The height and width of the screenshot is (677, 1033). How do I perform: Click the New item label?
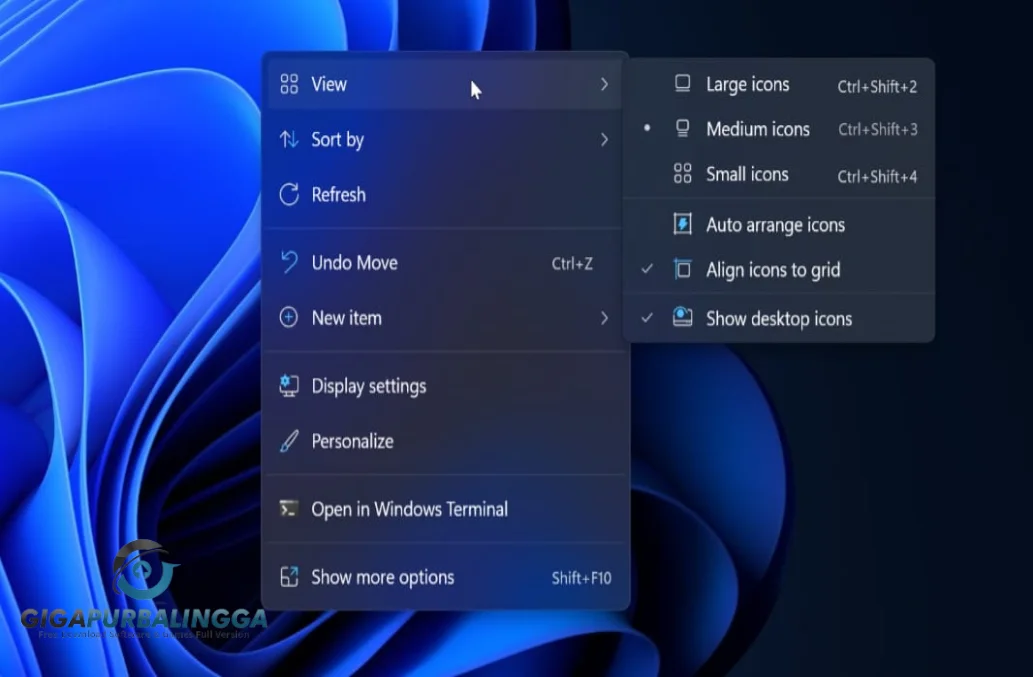coord(347,318)
